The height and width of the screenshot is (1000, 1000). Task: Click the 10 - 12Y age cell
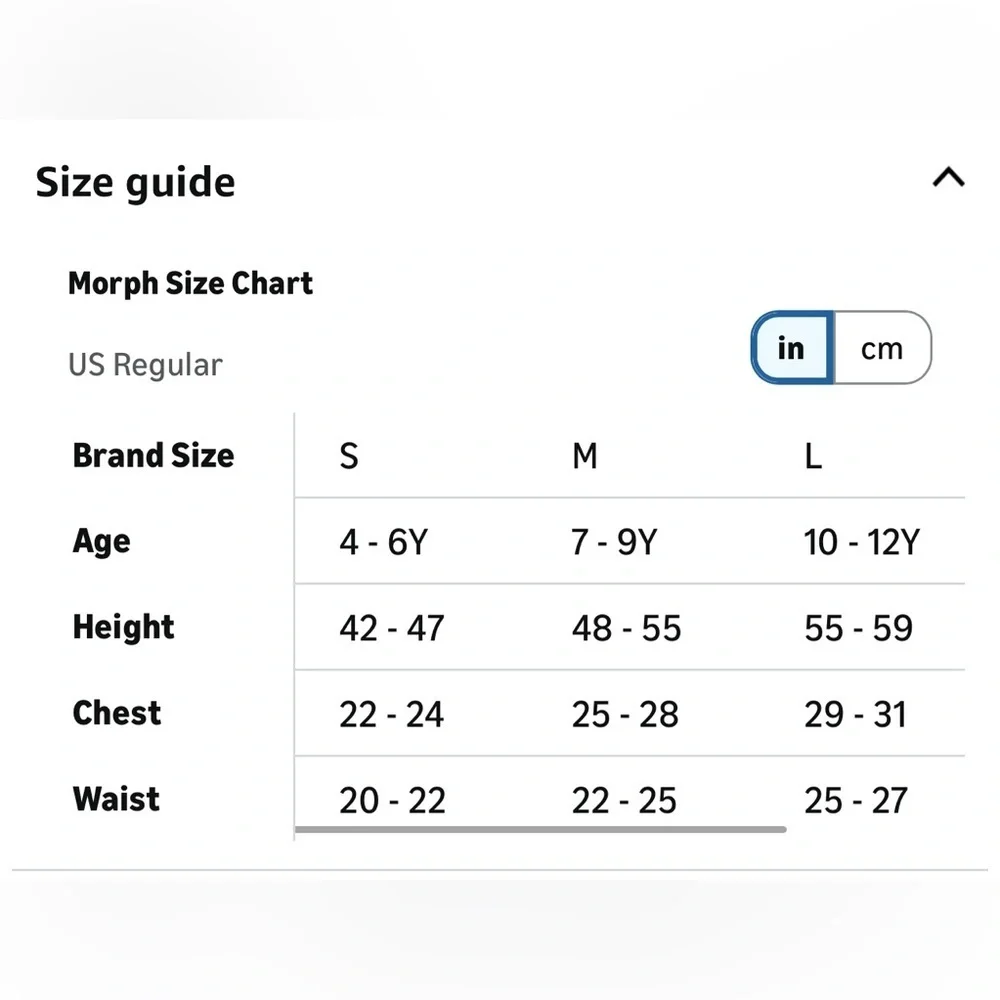pyautogui.click(x=862, y=542)
